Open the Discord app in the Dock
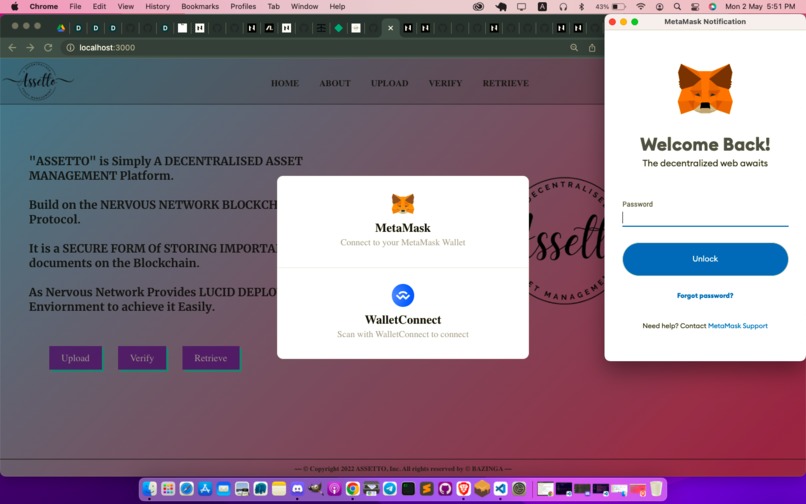 coord(297,488)
